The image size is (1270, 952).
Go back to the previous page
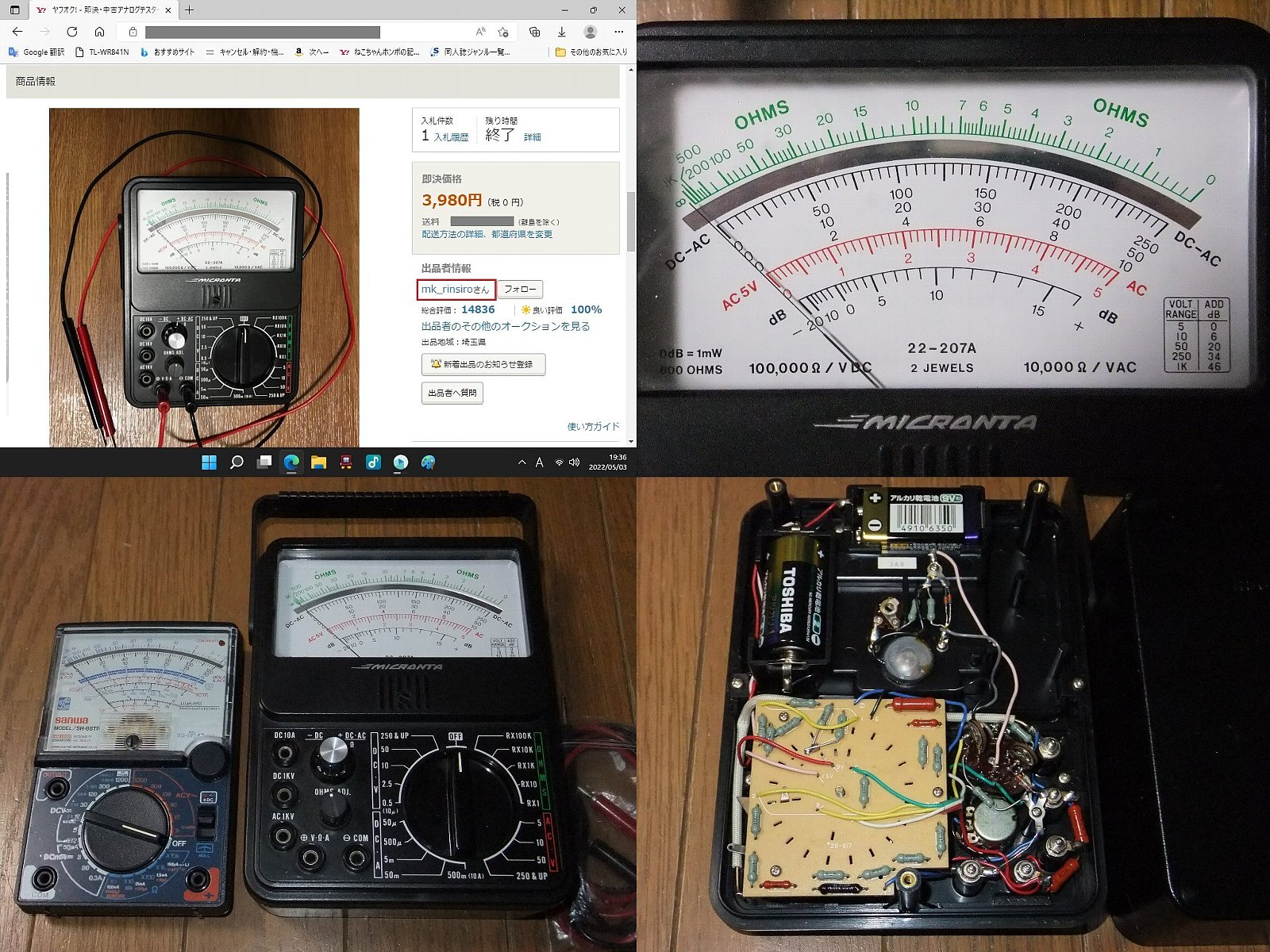17,32
